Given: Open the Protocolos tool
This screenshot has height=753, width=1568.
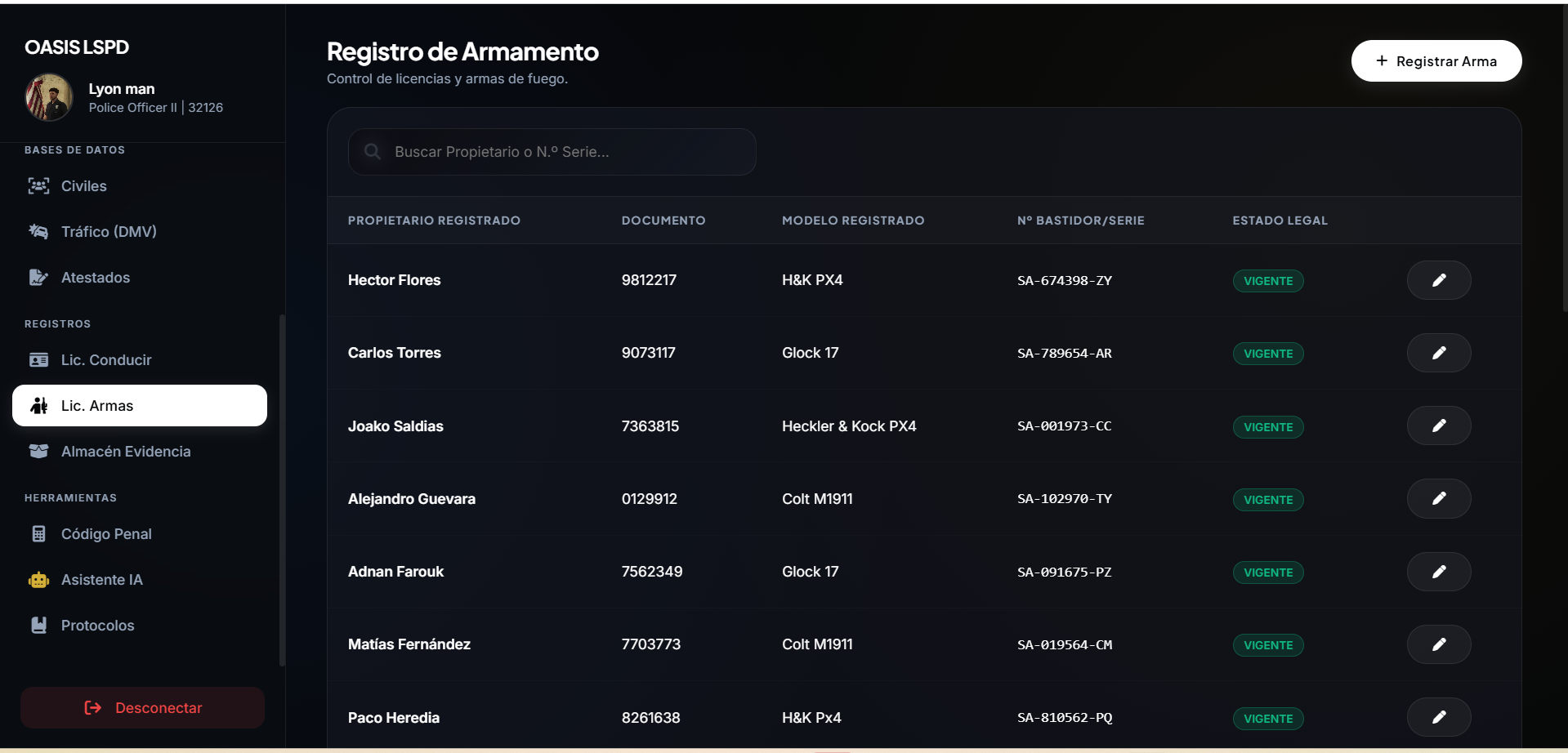Looking at the screenshot, I should coord(140,626).
